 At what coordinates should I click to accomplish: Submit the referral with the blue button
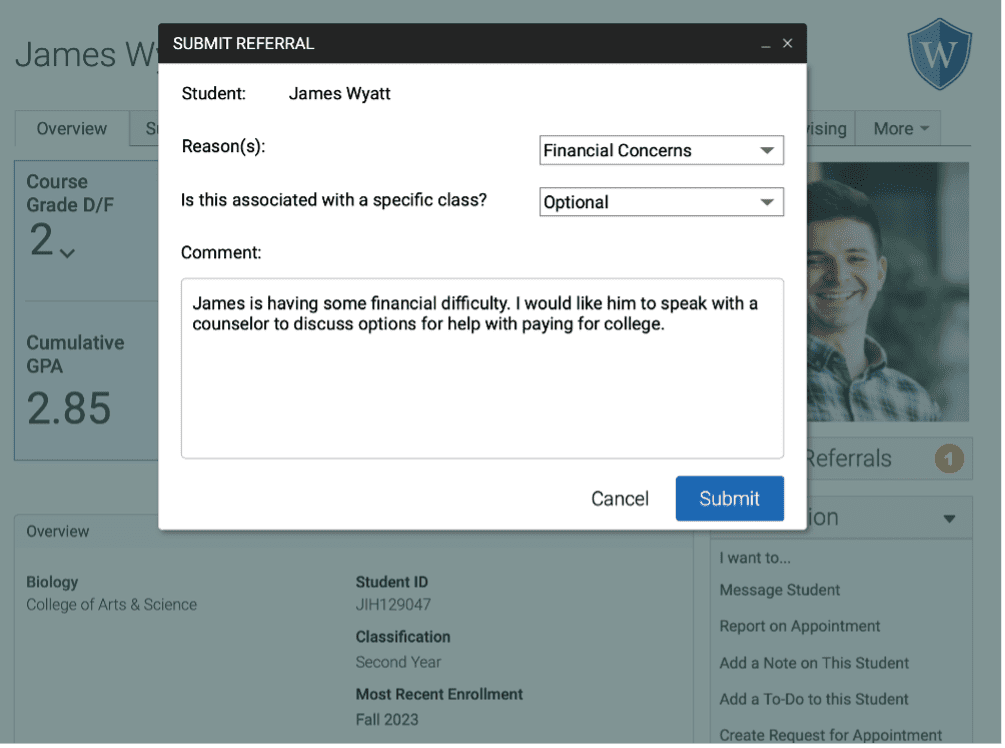(x=729, y=498)
